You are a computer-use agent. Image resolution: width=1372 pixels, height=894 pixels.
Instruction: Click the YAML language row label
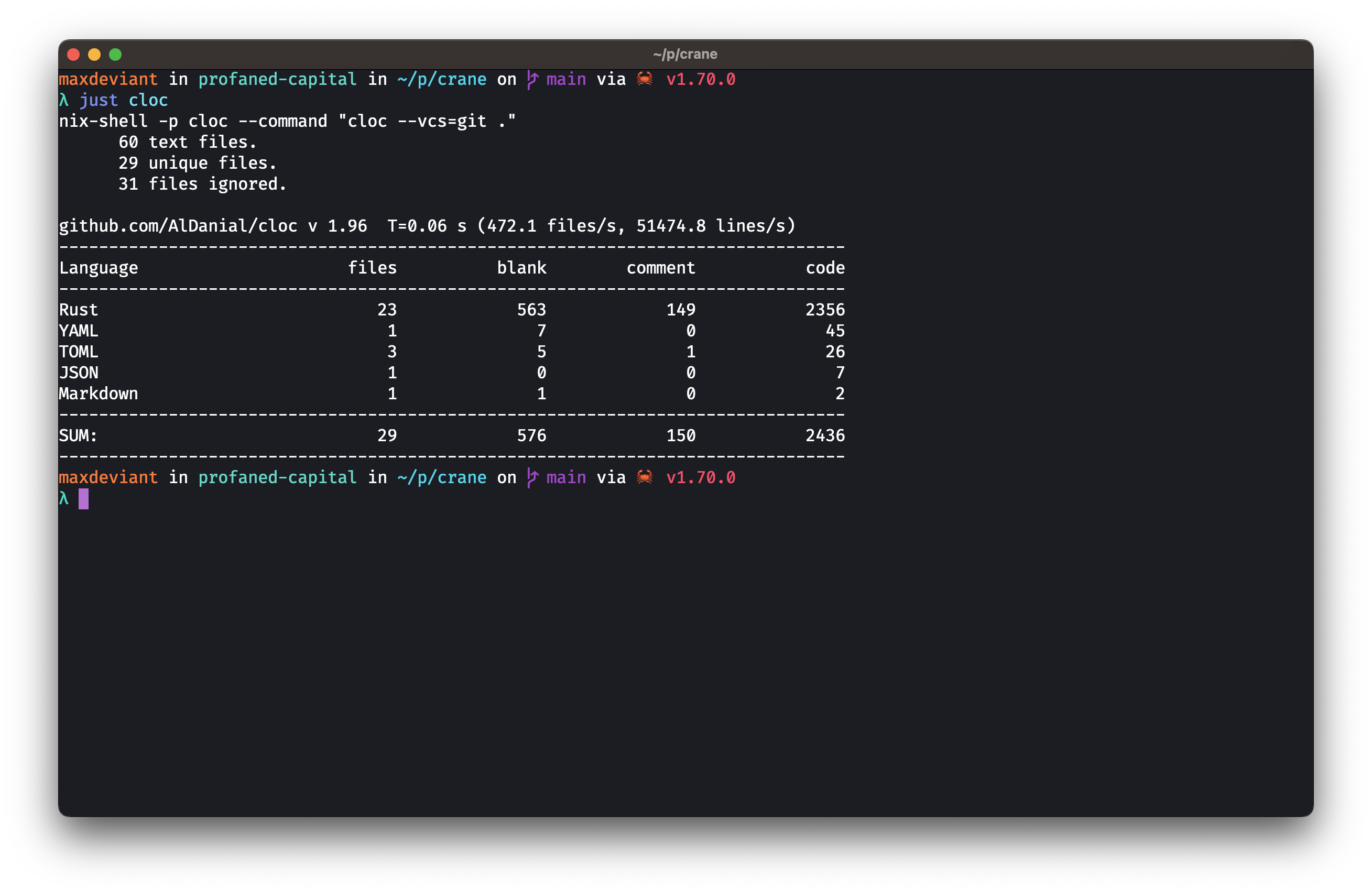79,330
